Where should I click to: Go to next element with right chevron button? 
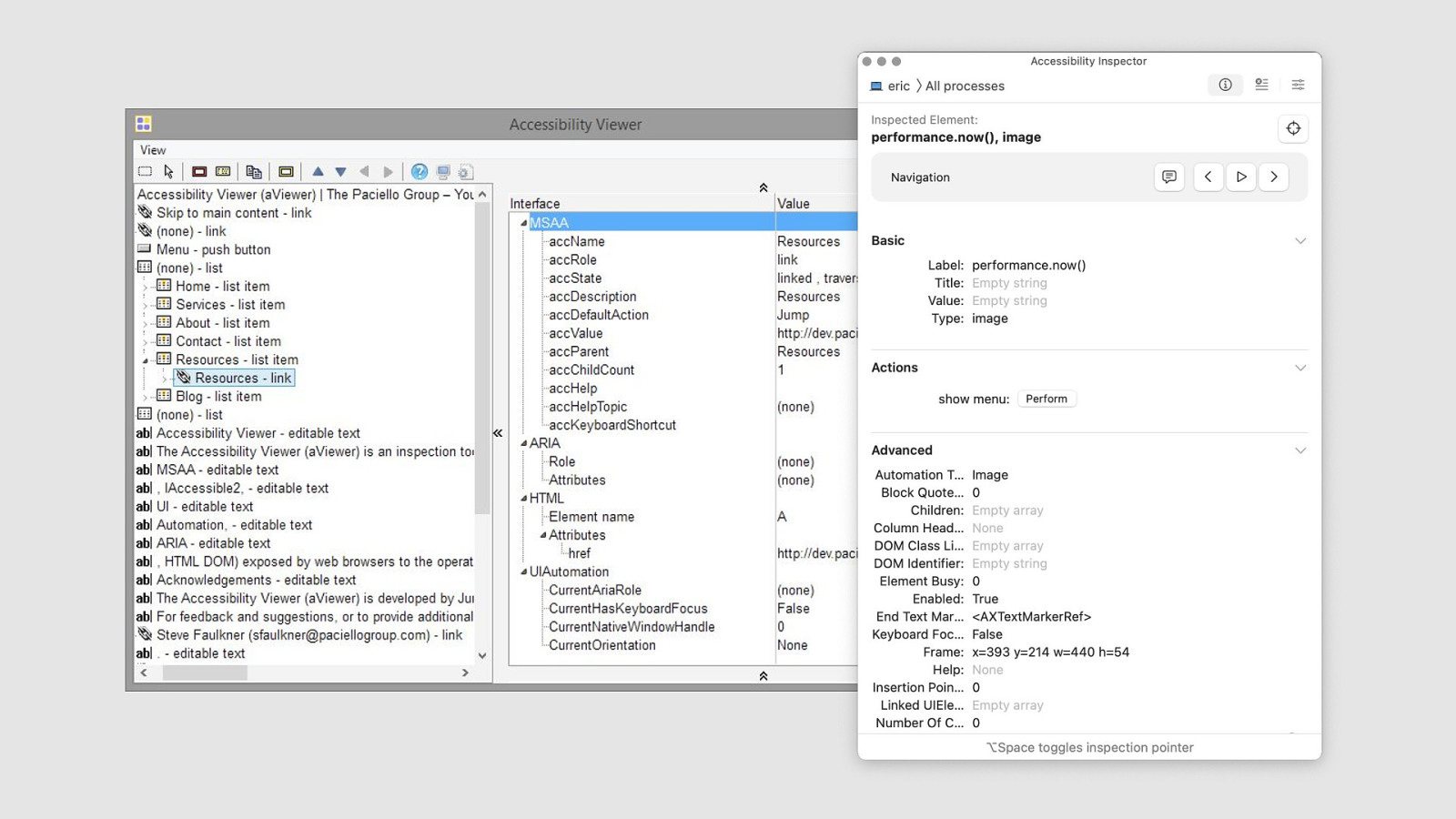[1274, 177]
